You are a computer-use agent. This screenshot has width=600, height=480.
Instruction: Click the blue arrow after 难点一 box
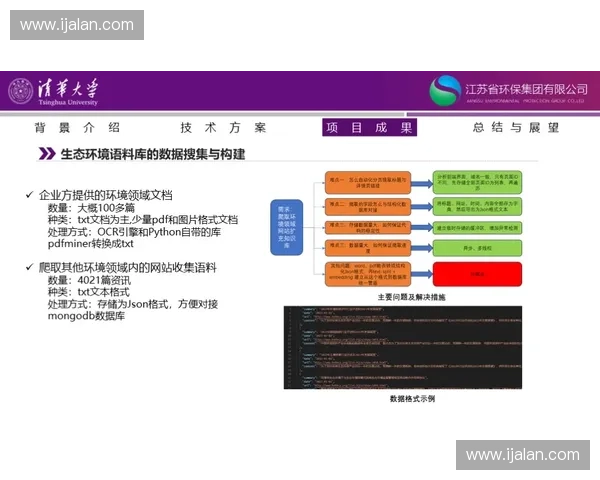(x=422, y=184)
